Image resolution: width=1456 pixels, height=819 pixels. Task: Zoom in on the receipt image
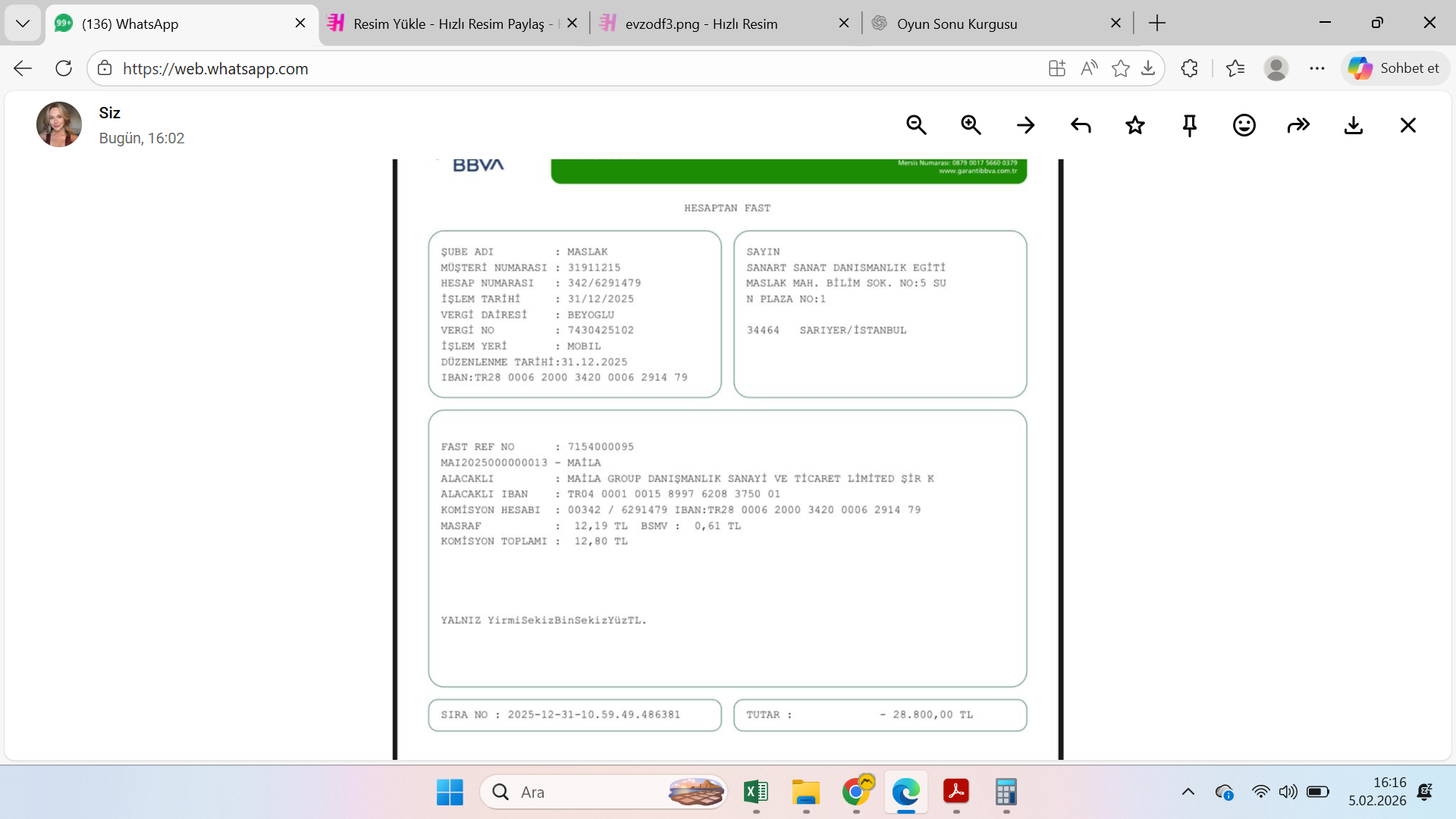point(971,125)
